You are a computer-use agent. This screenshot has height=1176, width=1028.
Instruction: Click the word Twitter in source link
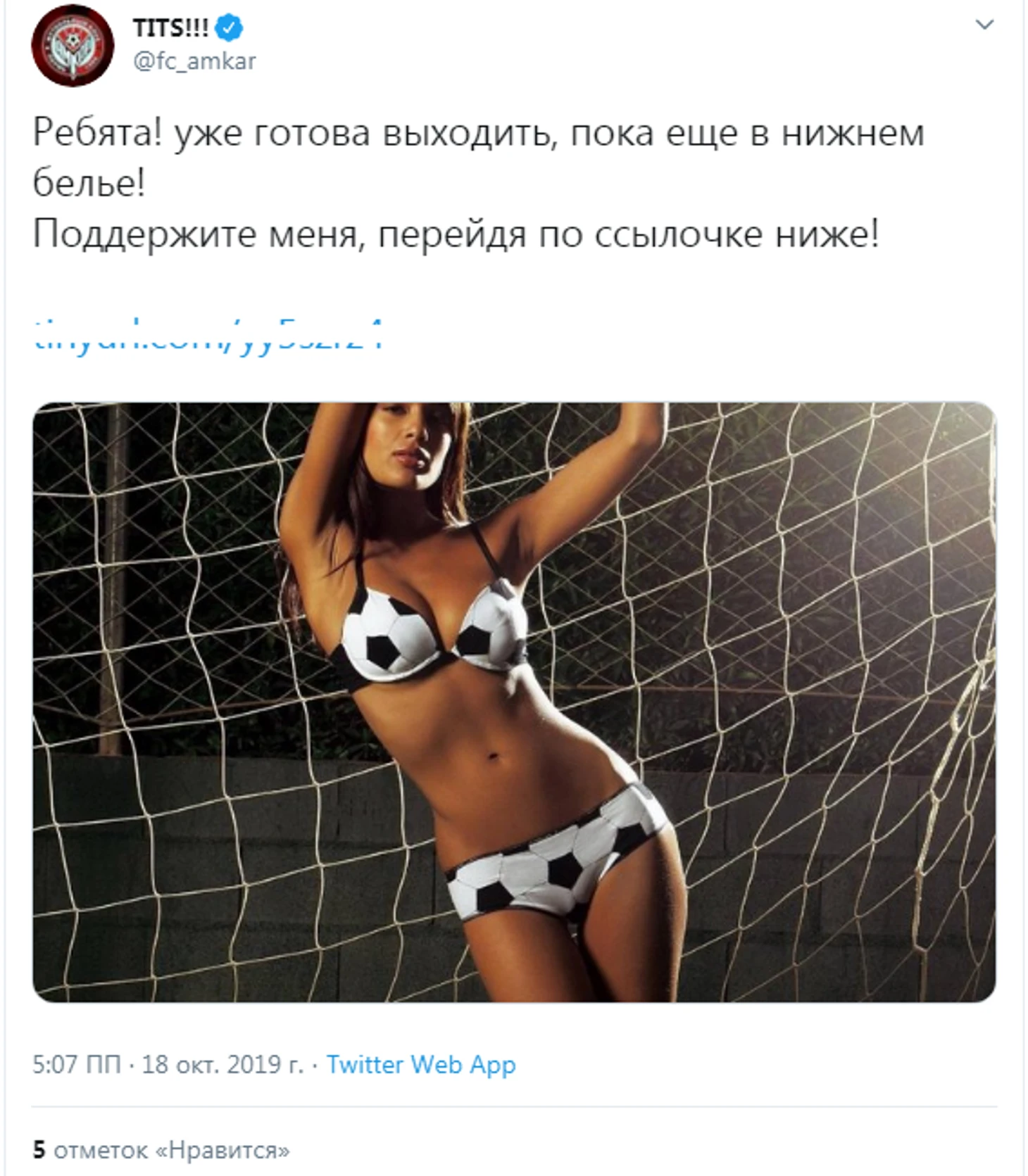365,1063
